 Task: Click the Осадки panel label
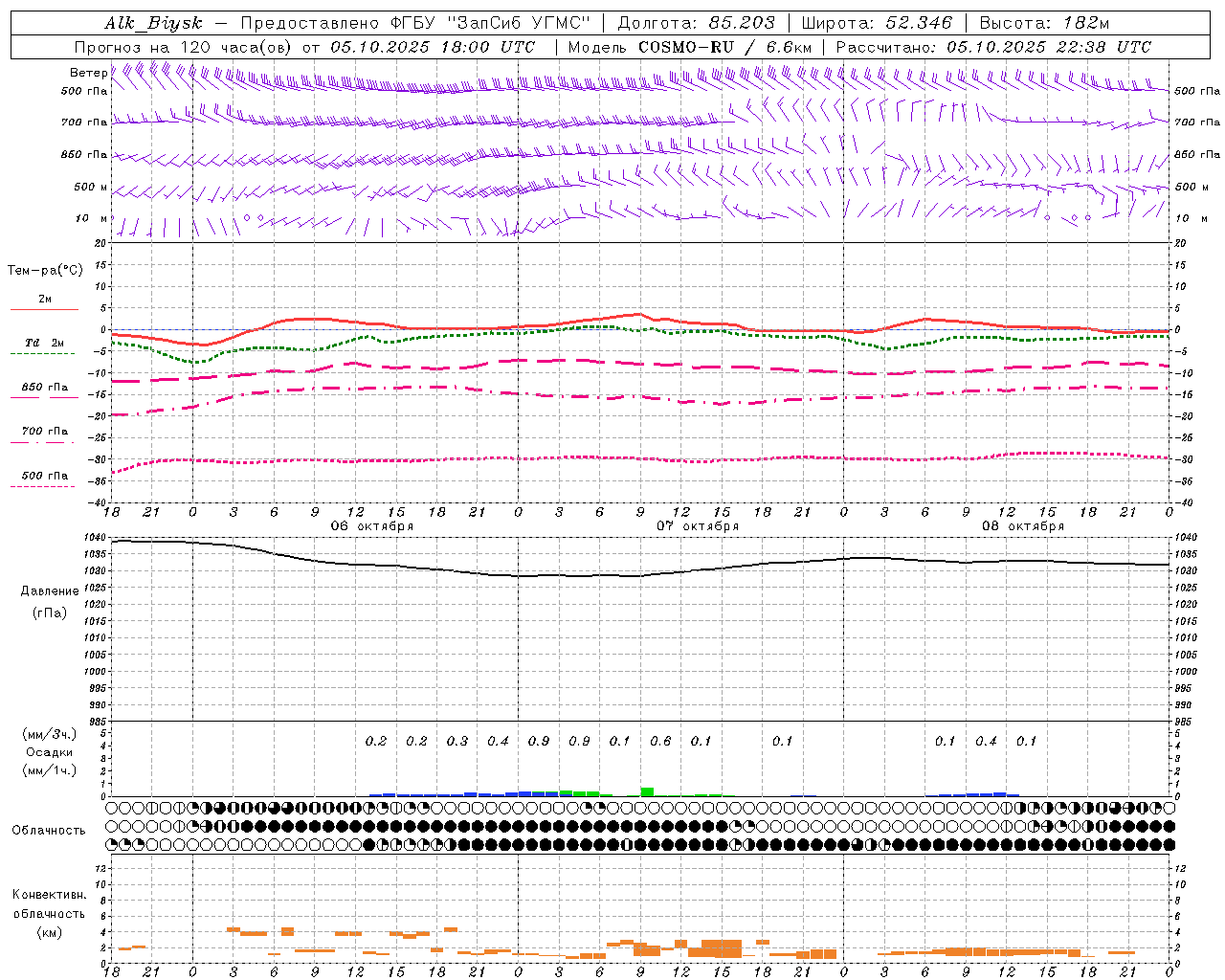[x=50, y=752]
